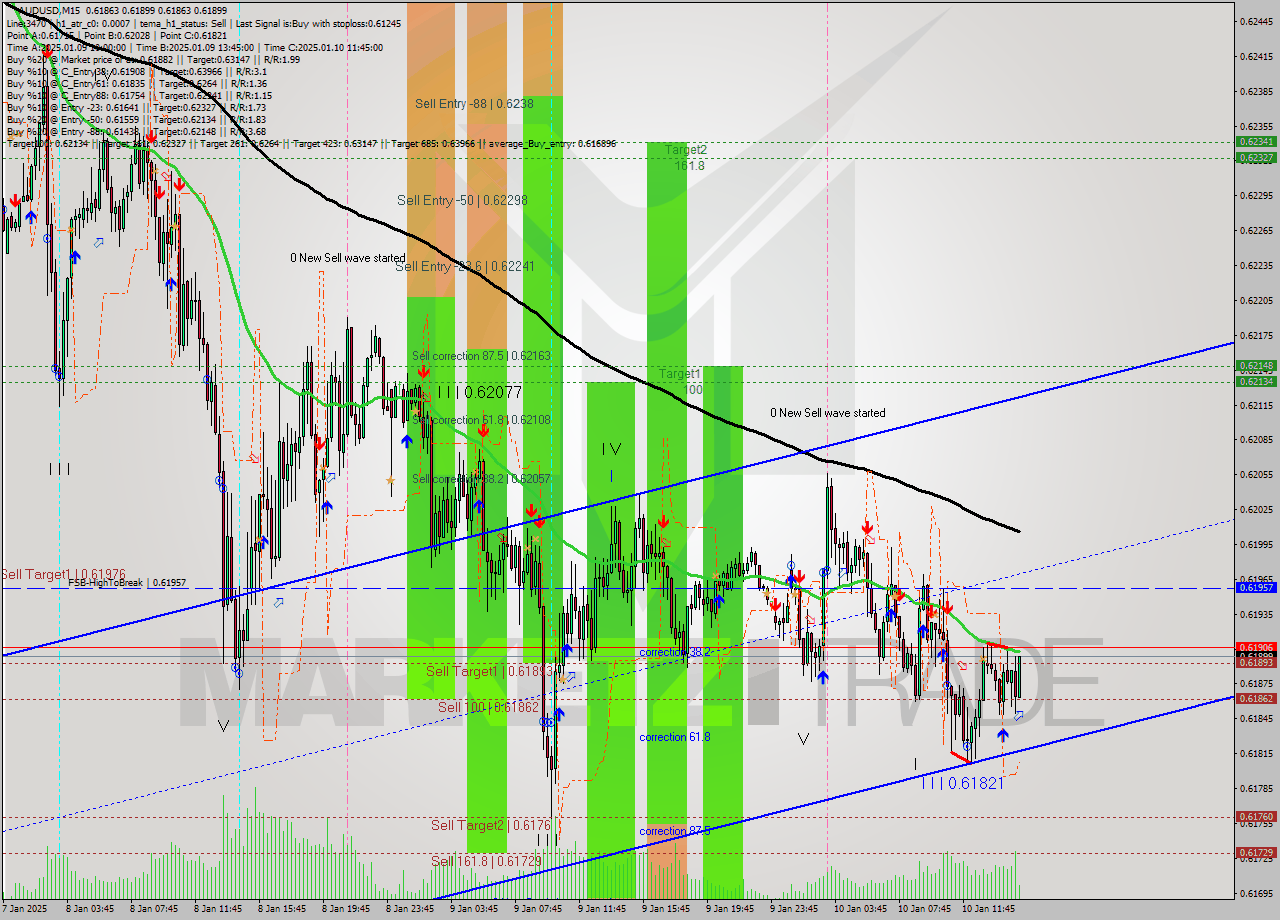Click the red 0.61862 price tag
Viewport: 1280px width, 920px height.
click(1256, 699)
